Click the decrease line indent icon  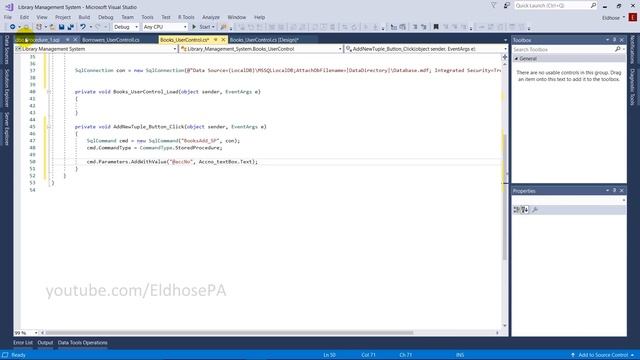[393, 27]
